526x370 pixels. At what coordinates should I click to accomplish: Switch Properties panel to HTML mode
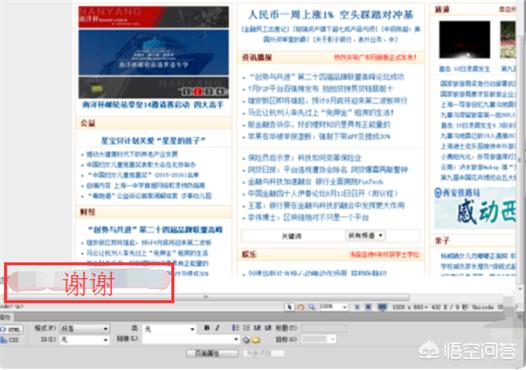[x=11, y=330]
